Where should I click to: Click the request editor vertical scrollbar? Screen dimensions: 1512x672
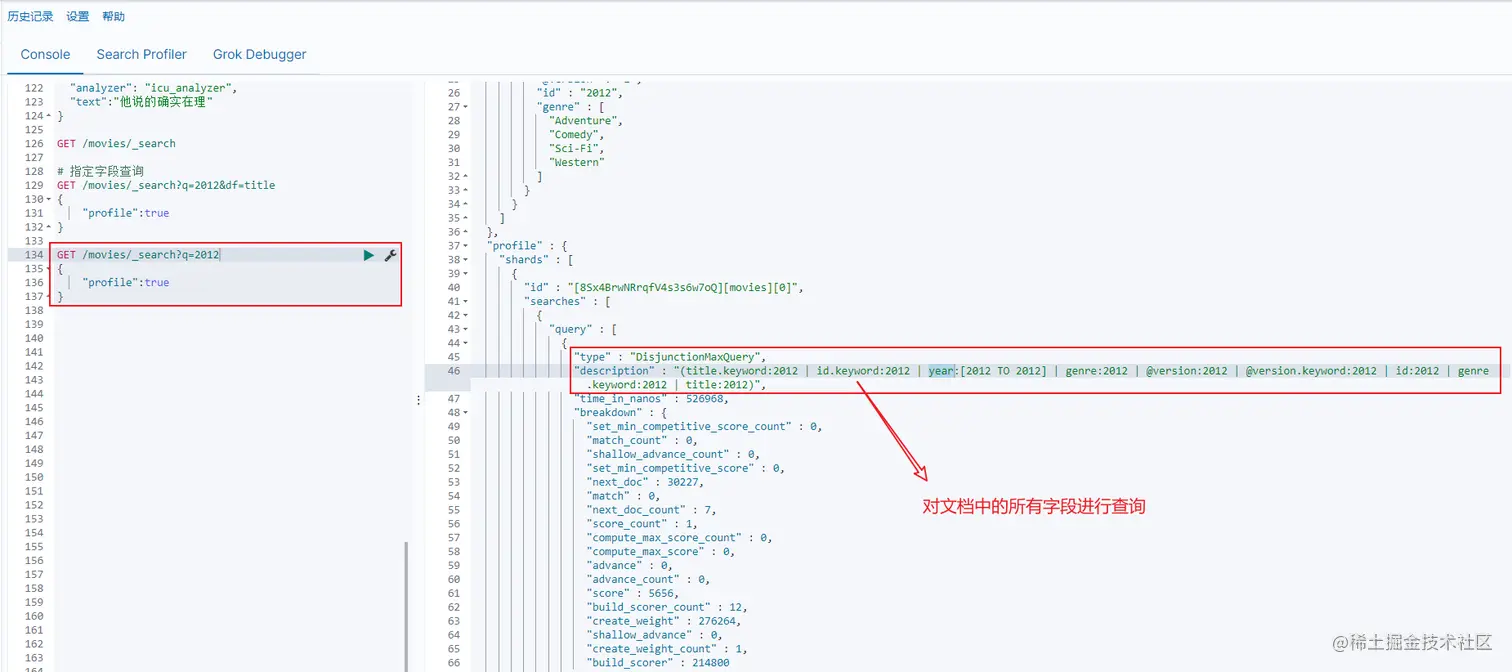(406, 606)
